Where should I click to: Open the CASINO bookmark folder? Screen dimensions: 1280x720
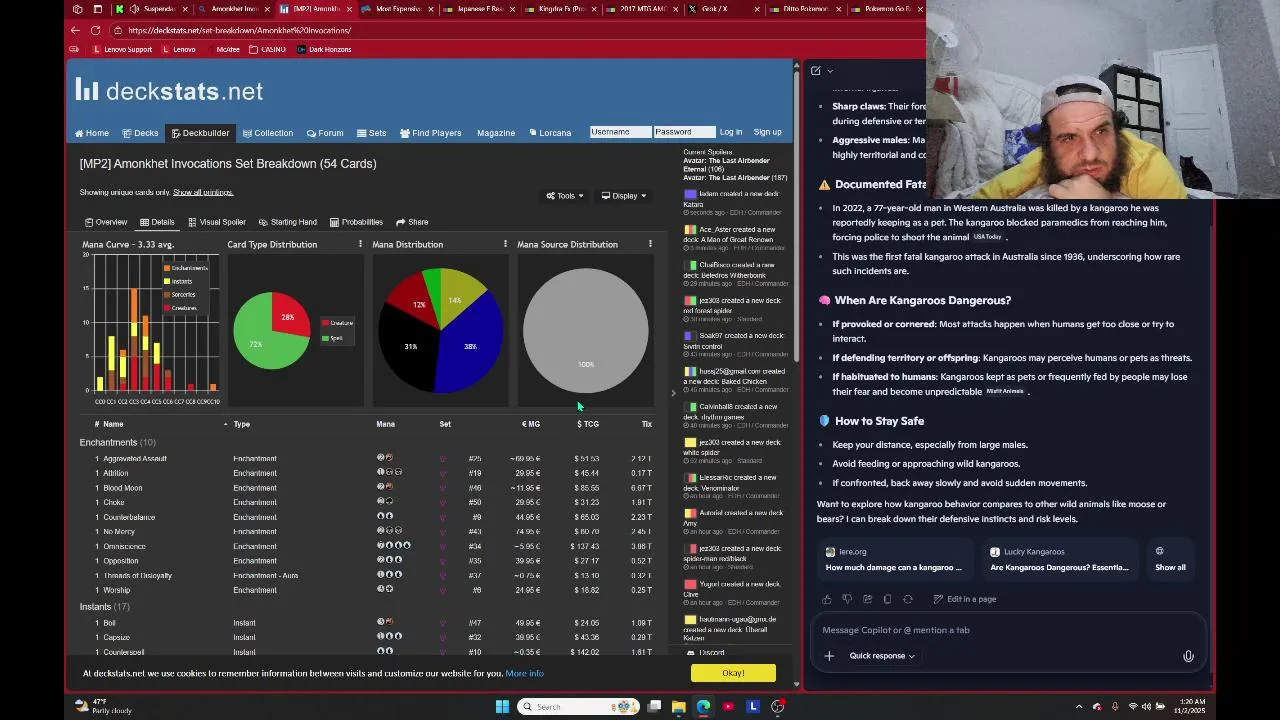tap(268, 49)
